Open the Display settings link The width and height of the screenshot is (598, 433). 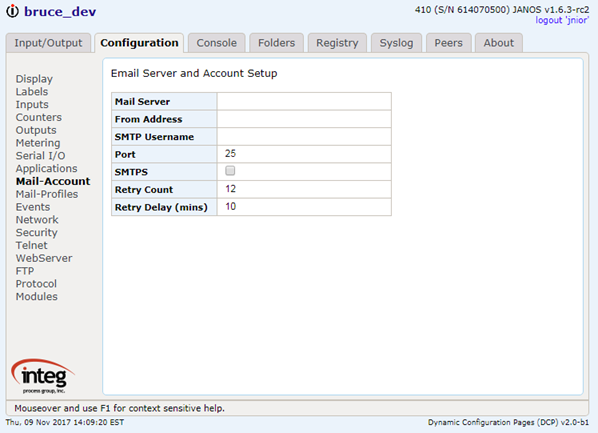[x=34, y=79]
